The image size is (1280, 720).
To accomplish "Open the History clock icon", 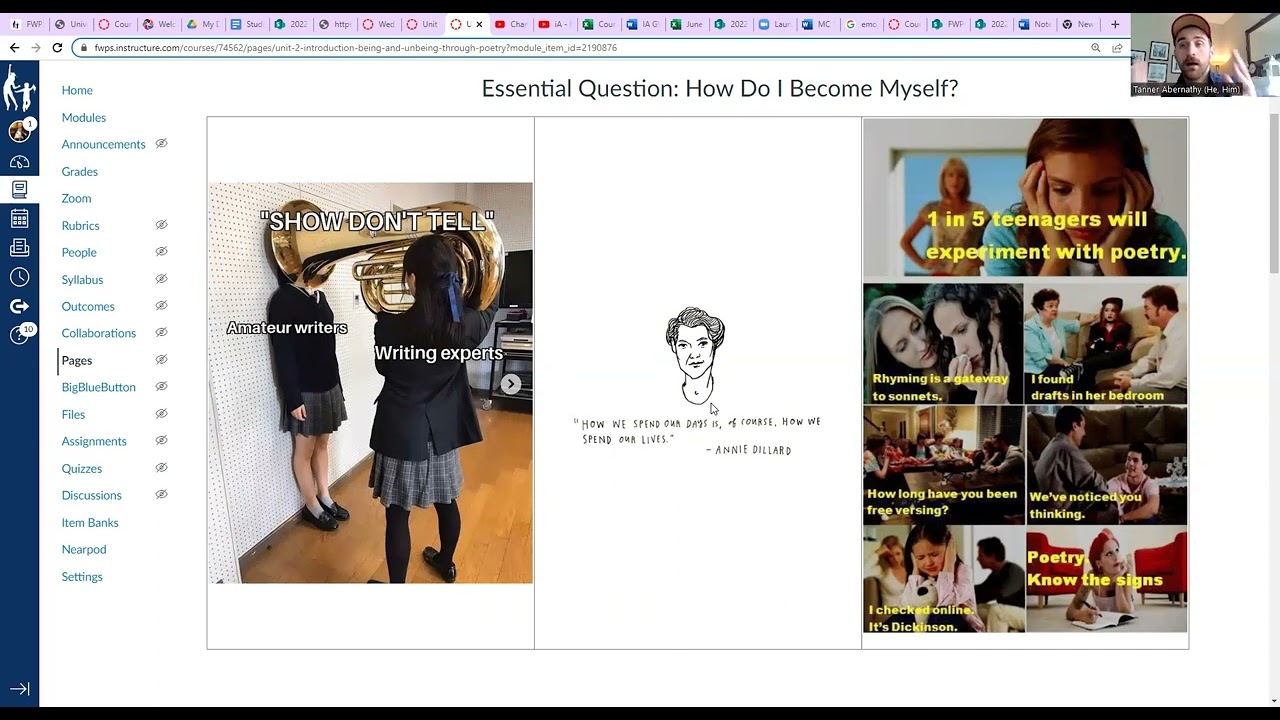I will pos(19,277).
